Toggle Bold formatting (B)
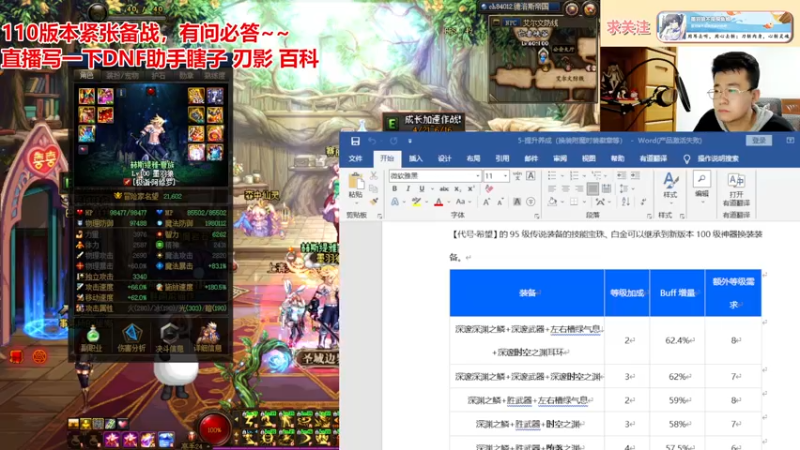The height and width of the screenshot is (450, 800). [x=394, y=189]
